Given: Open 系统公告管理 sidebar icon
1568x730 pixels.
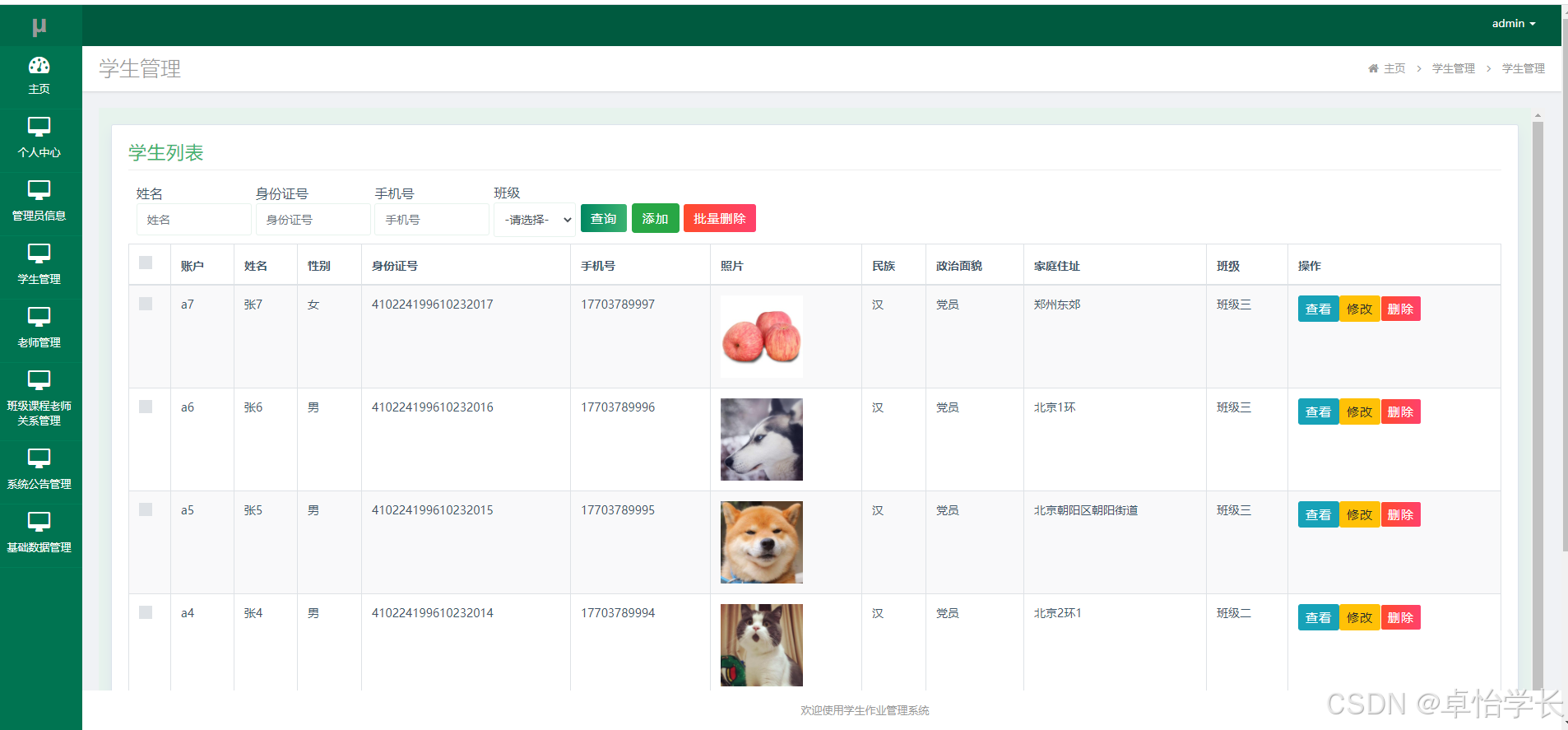Looking at the screenshot, I should click(x=39, y=459).
